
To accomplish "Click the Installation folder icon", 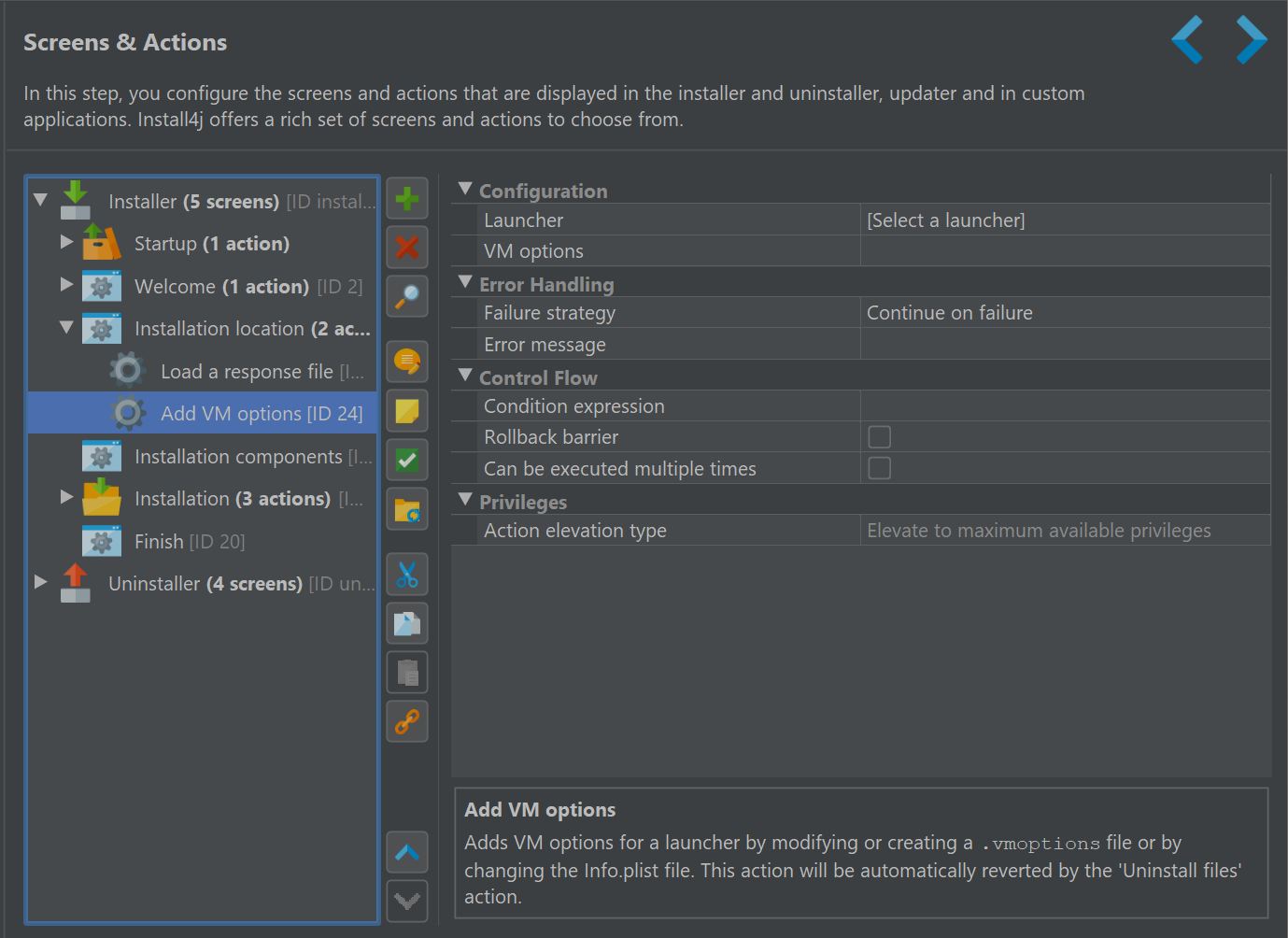I will (x=101, y=498).
